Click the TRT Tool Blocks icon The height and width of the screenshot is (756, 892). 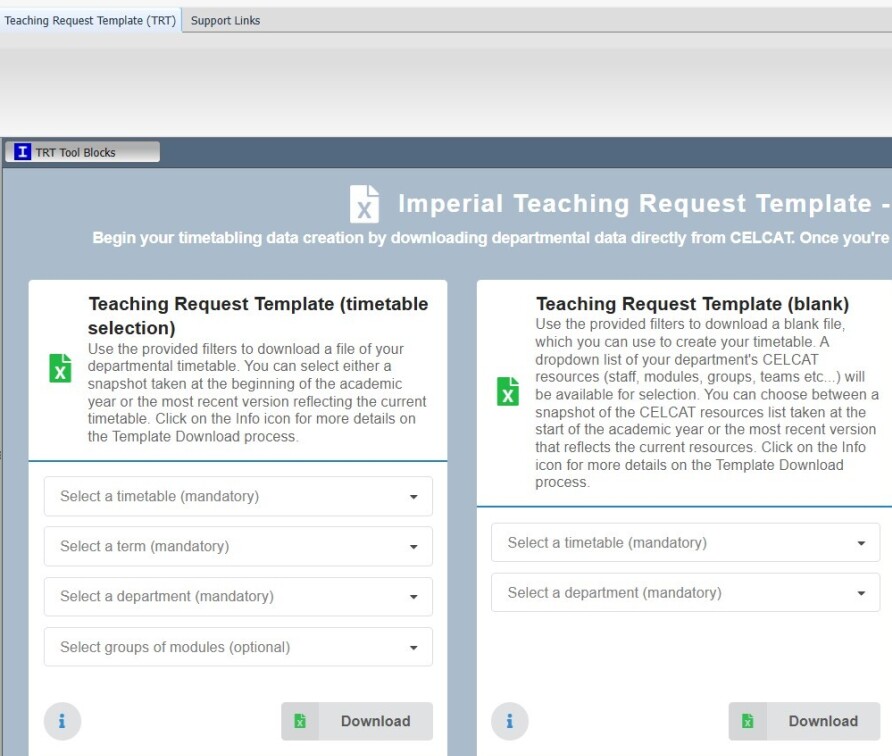[22, 152]
